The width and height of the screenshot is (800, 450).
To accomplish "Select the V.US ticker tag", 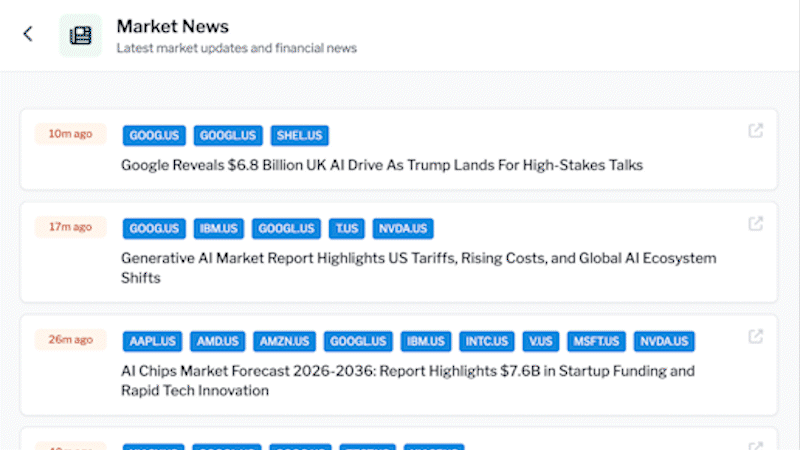I will [541, 341].
